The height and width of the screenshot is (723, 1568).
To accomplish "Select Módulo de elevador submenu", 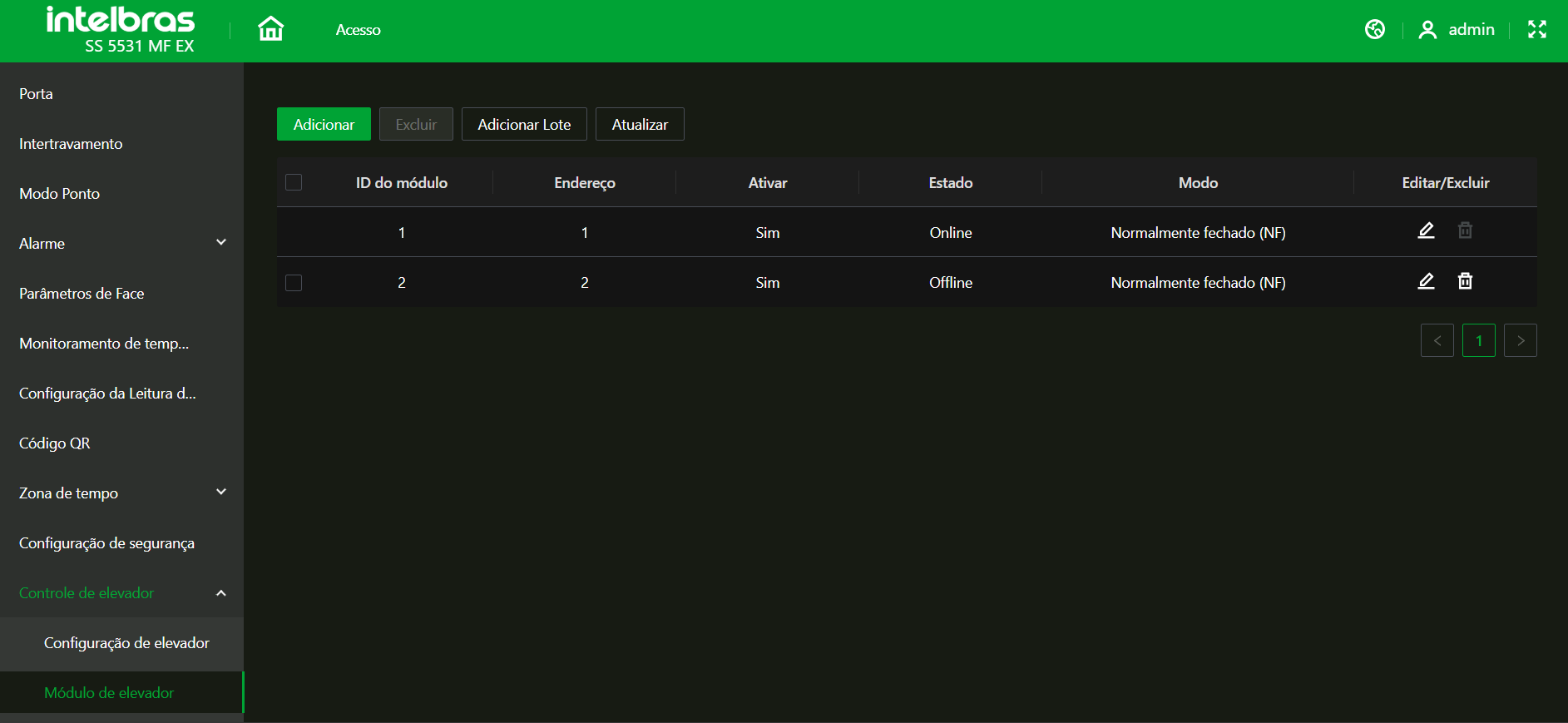I will tap(121, 692).
